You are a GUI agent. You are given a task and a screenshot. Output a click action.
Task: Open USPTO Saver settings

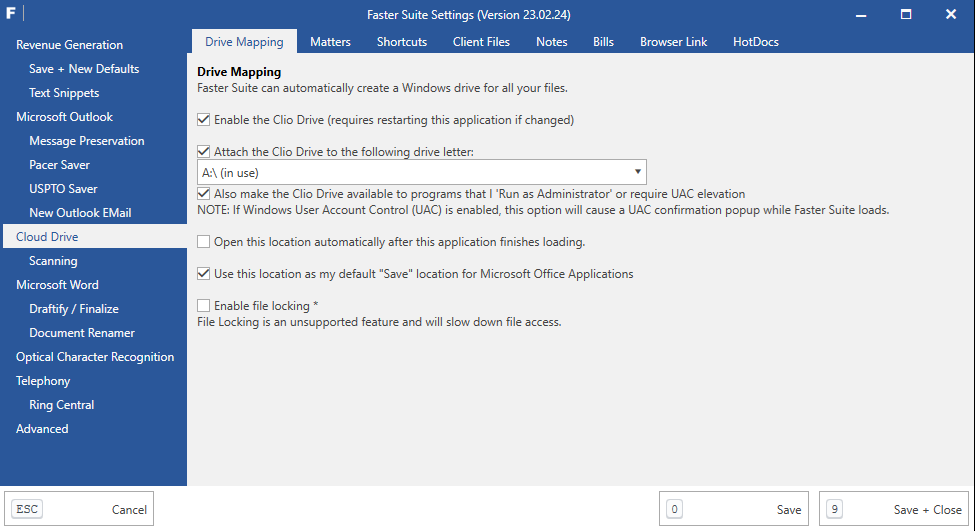[x=63, y=189]
